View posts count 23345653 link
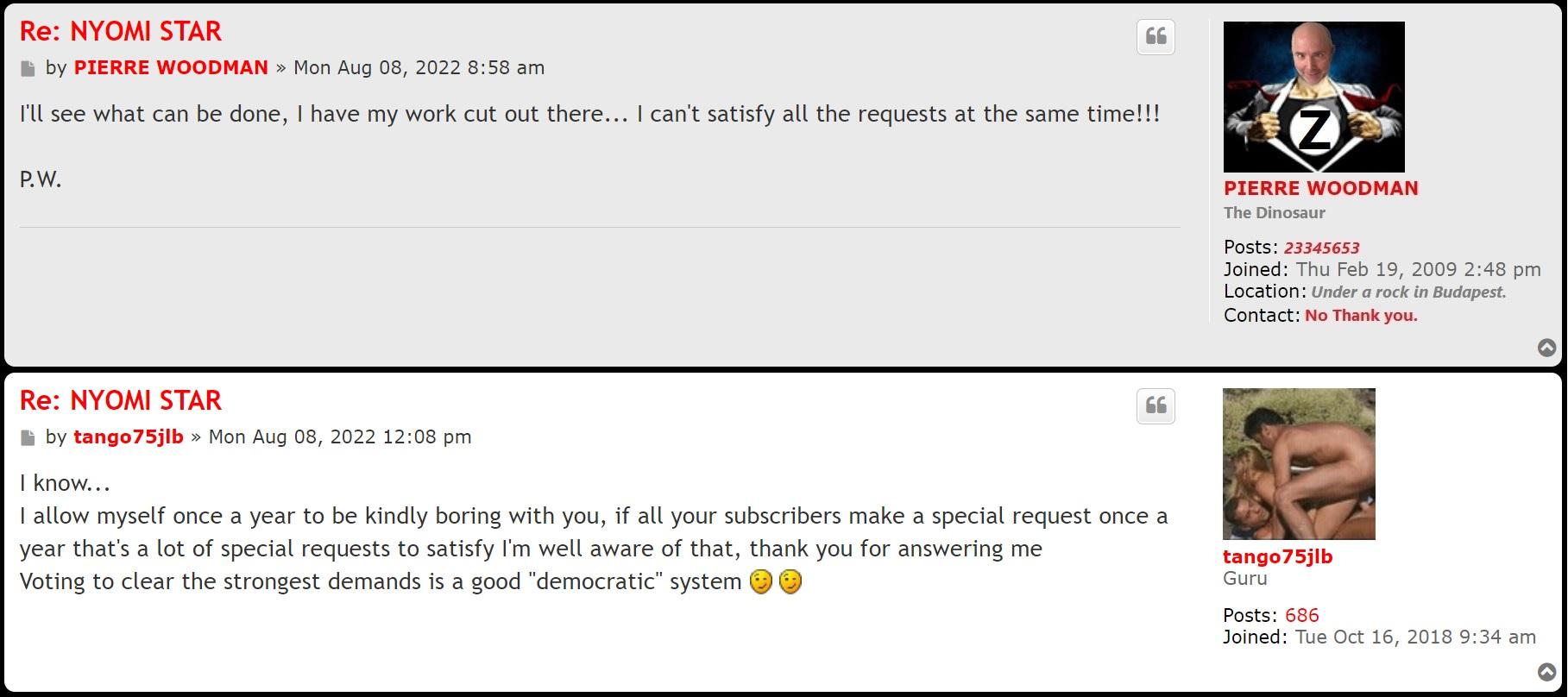Screen dimensions: 1568x697 [x=1321, y=248]
